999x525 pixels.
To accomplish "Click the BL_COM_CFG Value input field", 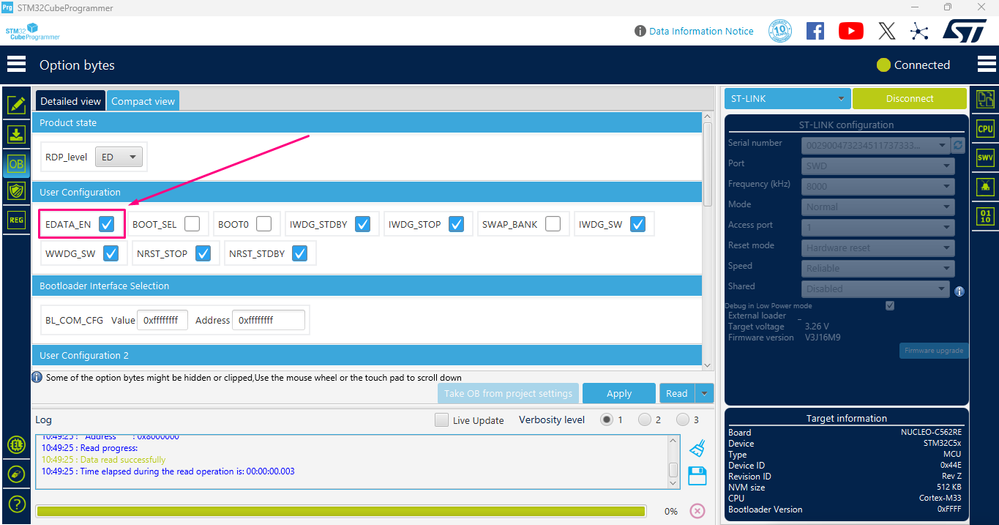I will coord(162,320).
